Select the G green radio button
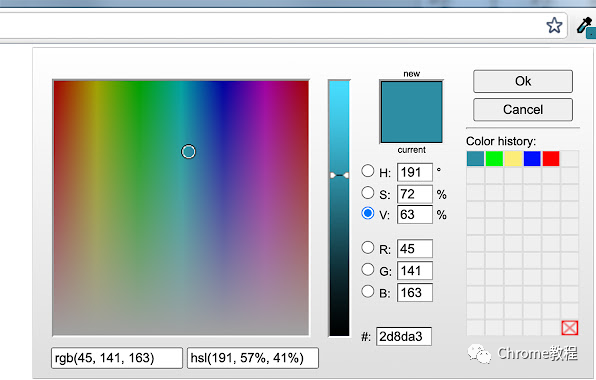596x380 pixels. click(x=368, y=269)
